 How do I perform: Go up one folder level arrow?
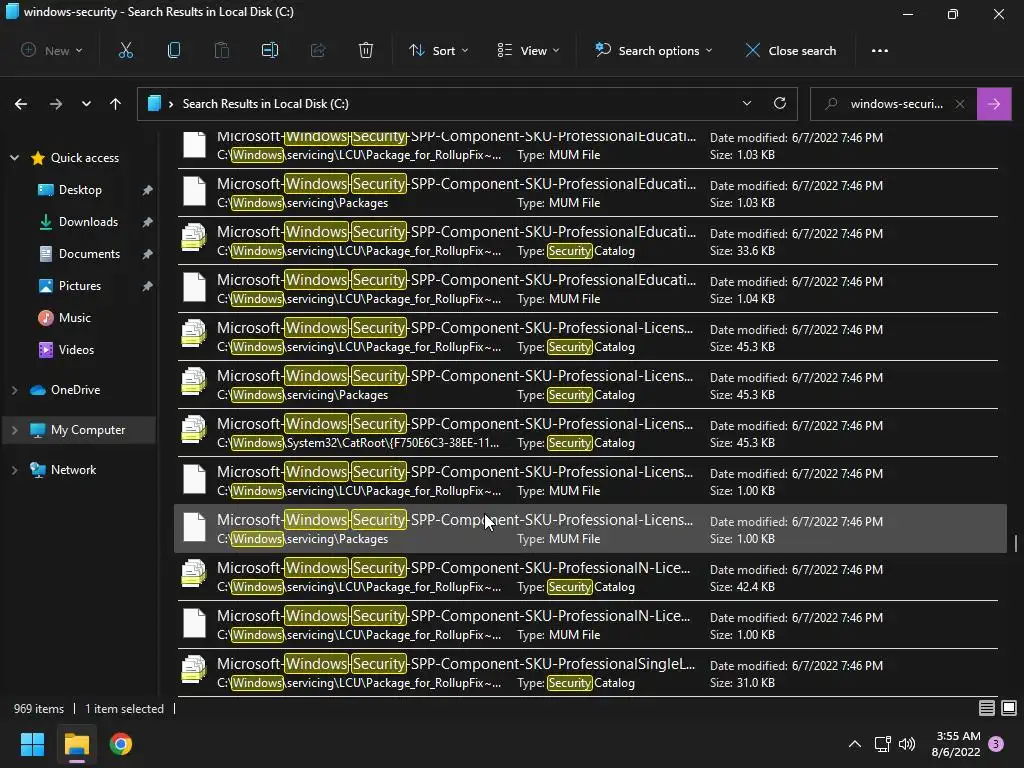pyautogui.click(x=116, y=104)
